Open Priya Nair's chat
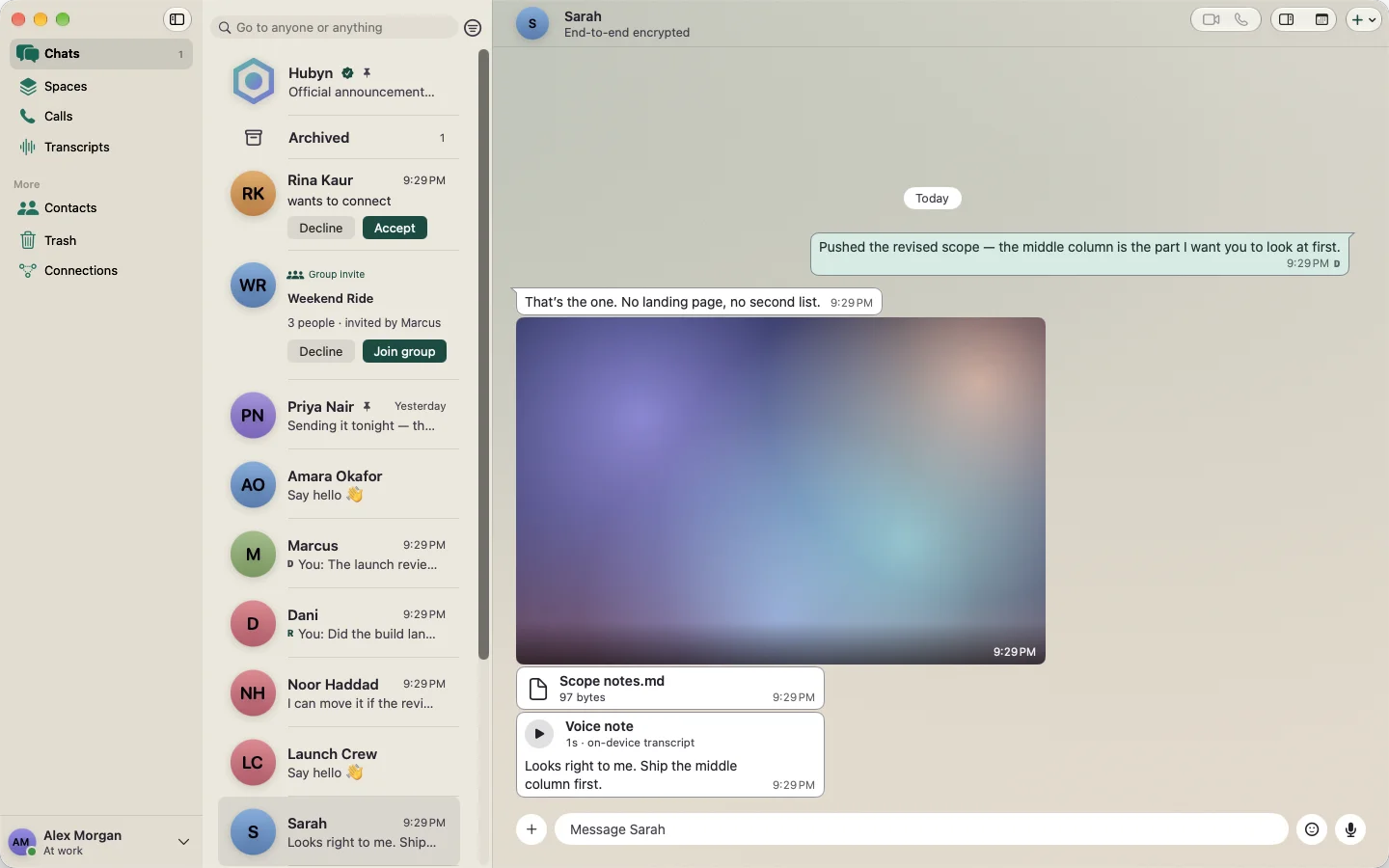This screenshot has height=868, width=1389. coord(339,416)
